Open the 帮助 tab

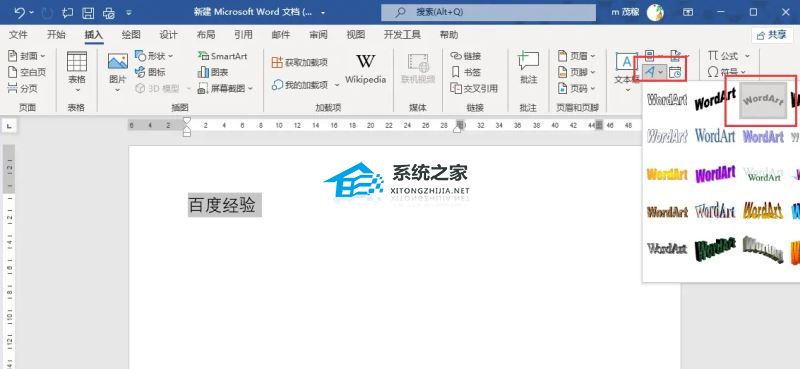point(448,35)
